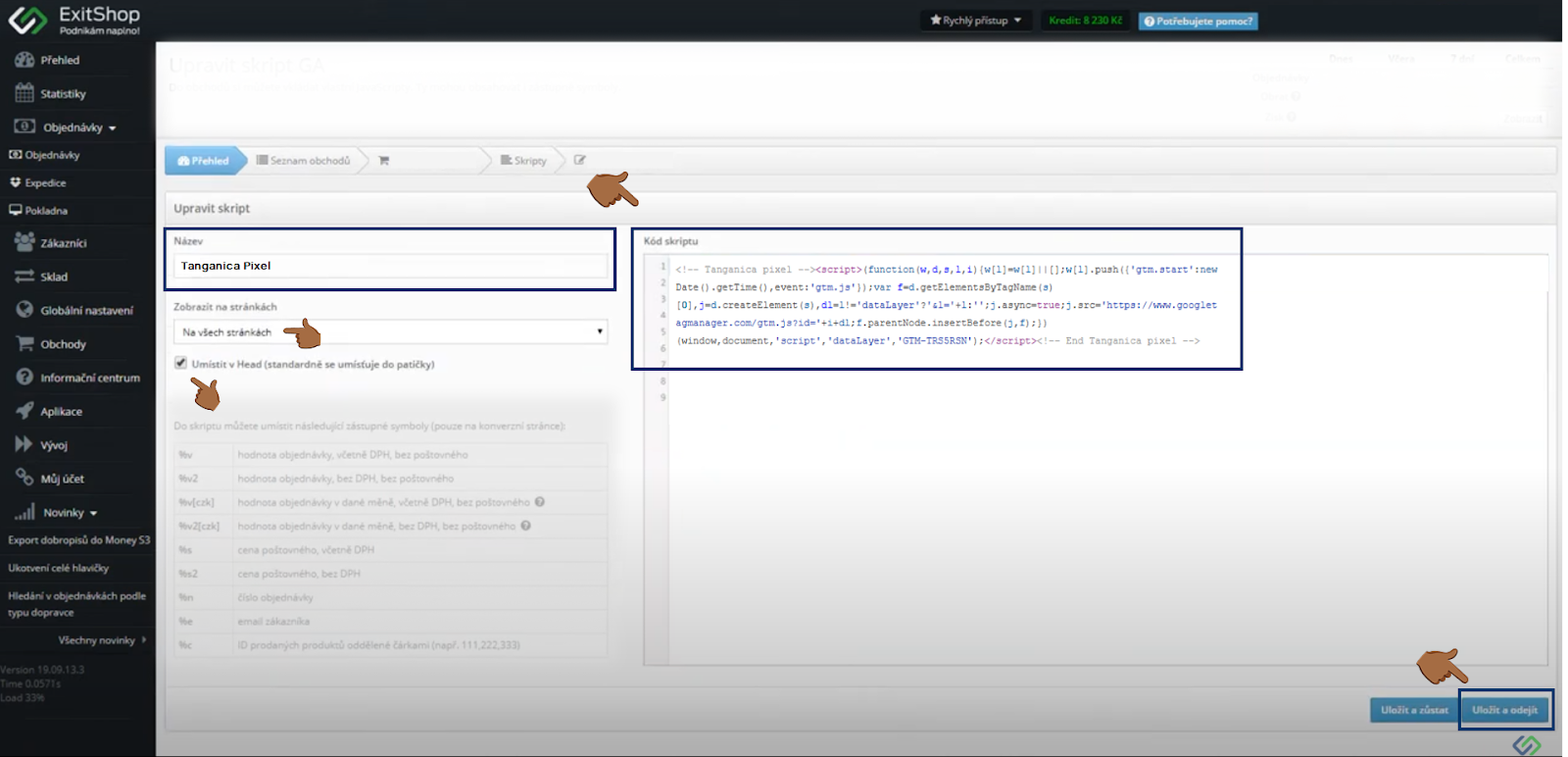
Task: Open Hledání v objednávkách news item
Action: tap(77, 604)
